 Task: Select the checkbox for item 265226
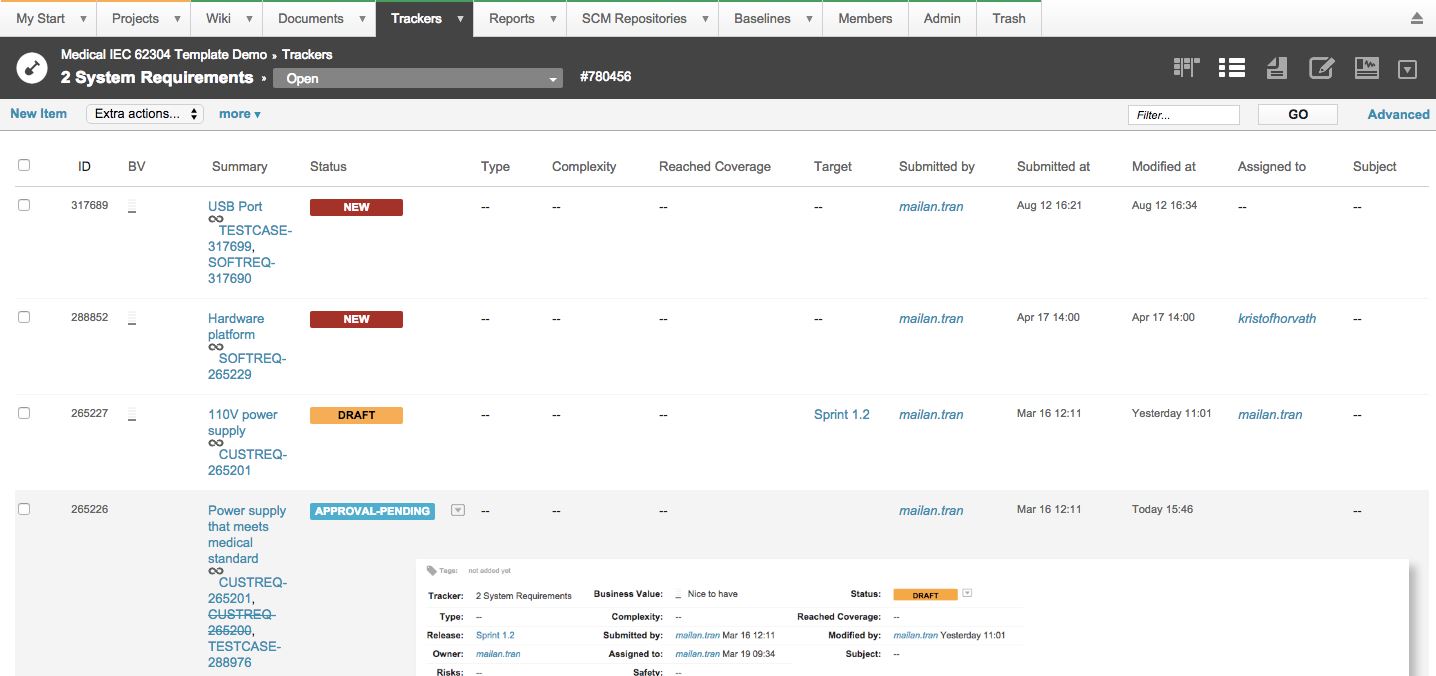click(24, 509)
